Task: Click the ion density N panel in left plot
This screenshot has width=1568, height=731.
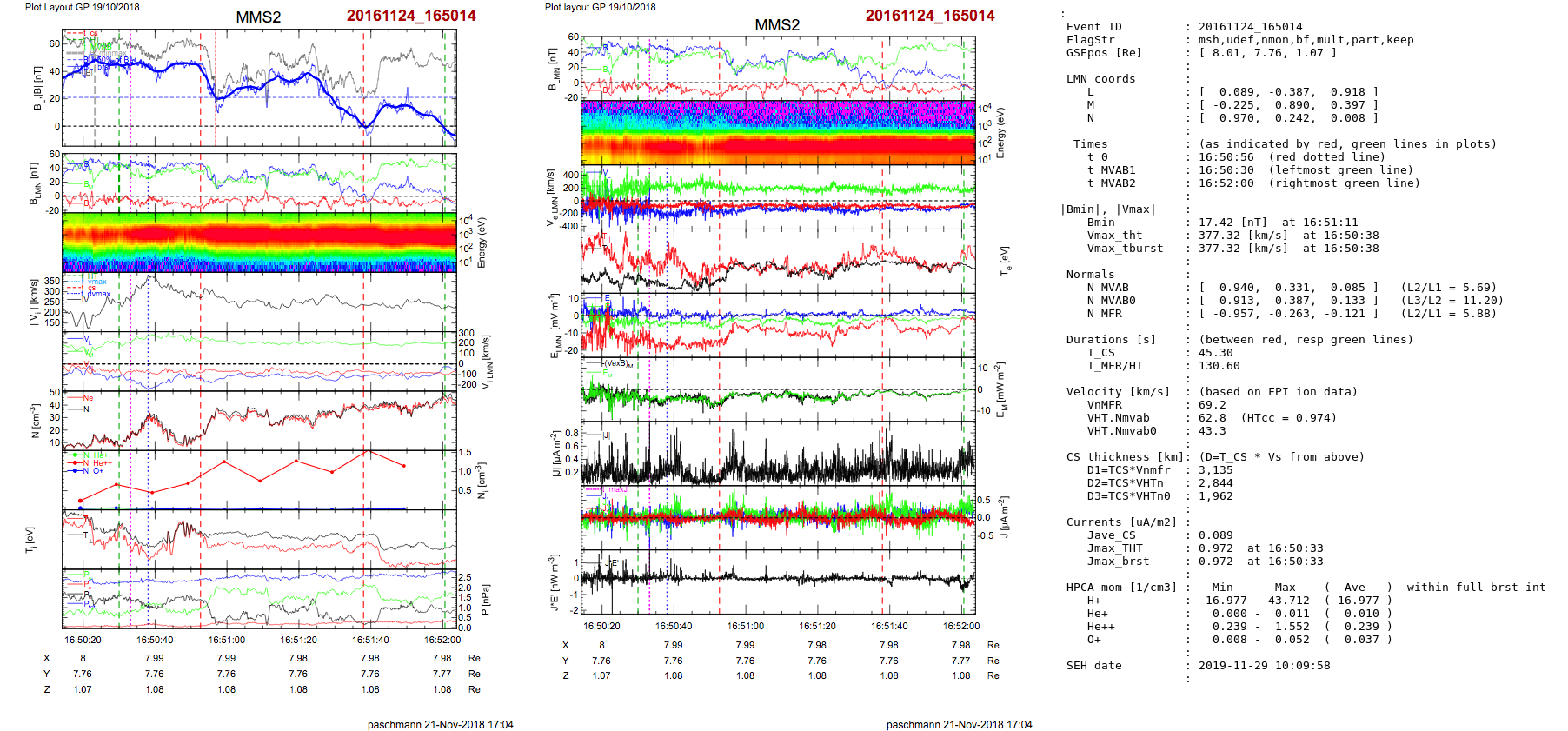Action: click(259, 421)
